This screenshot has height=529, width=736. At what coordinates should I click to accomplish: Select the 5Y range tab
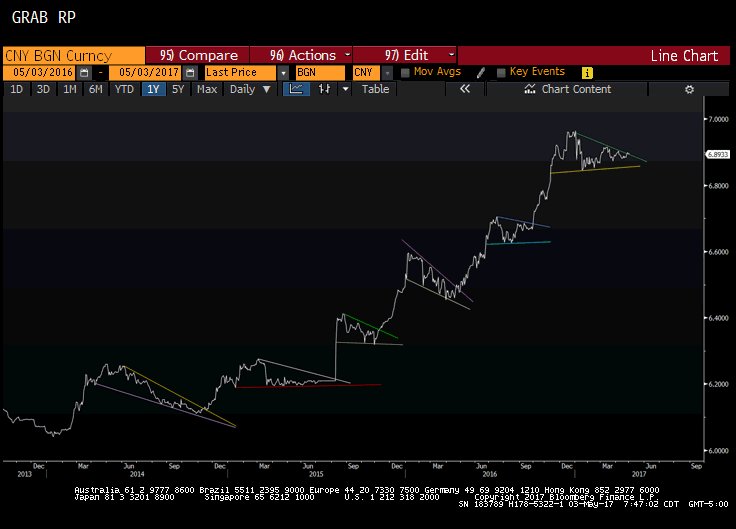pyautogui.click(x=178, y=89)
